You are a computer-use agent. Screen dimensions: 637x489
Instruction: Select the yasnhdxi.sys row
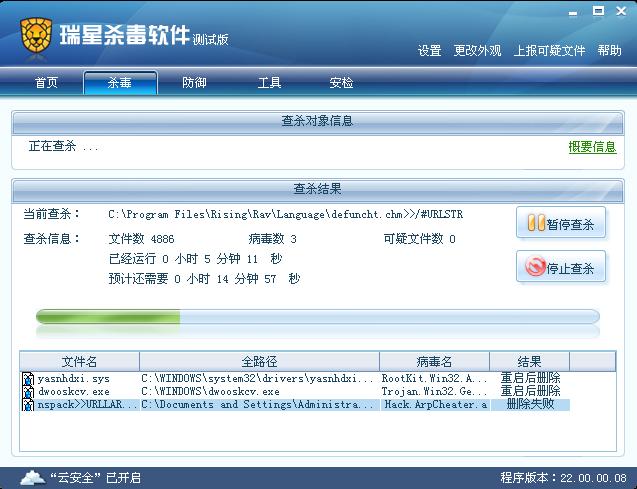coord(295,379)
